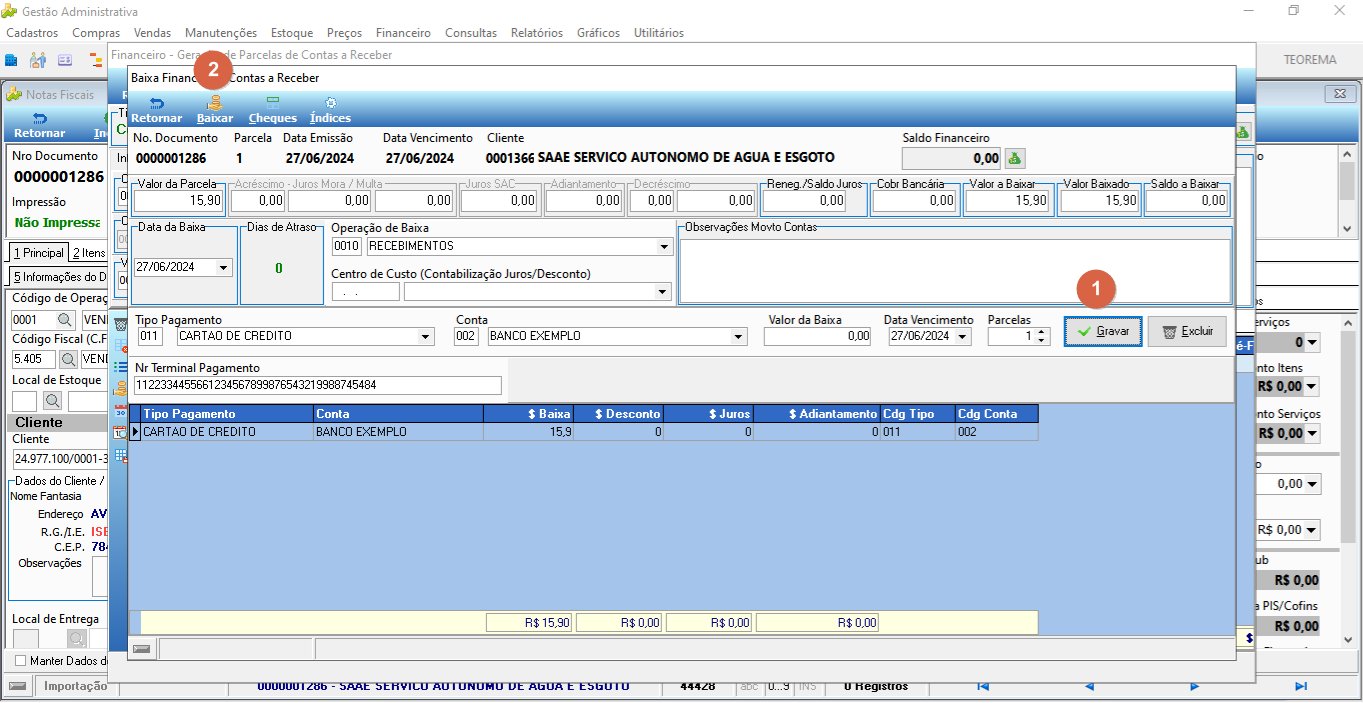Switch to the 2 Itens tab
This screenshot has height=703, width=1363.
pos(89,253)
